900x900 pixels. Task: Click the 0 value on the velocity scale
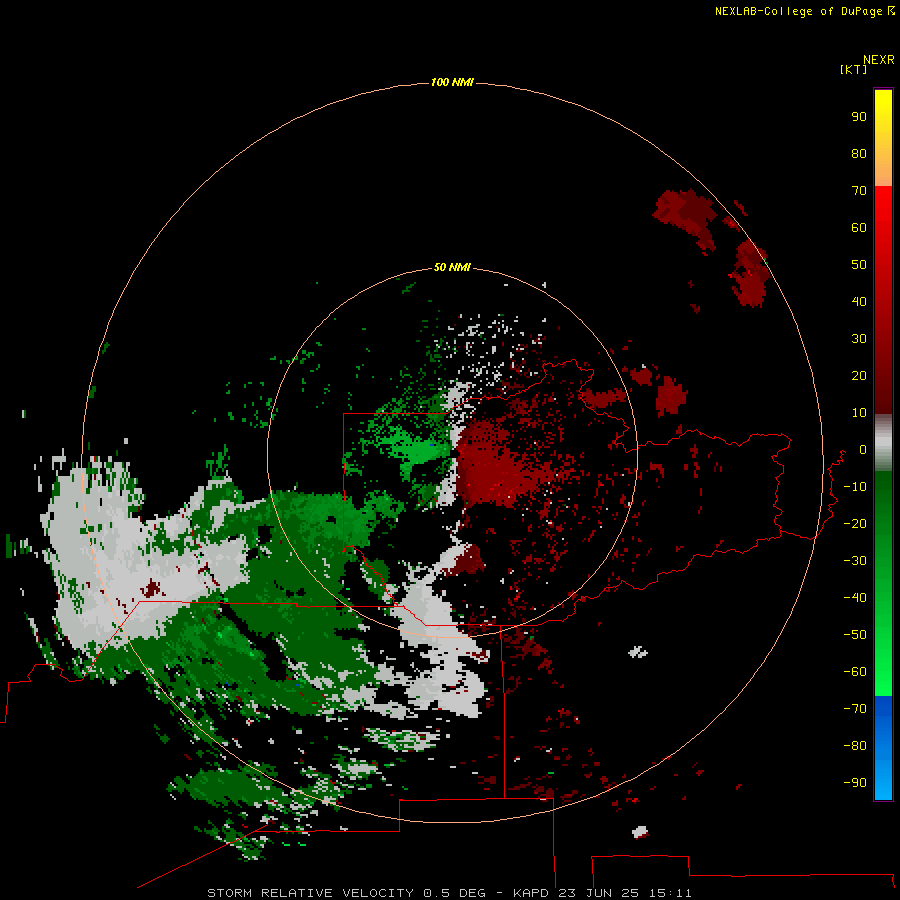pos(862,449)
